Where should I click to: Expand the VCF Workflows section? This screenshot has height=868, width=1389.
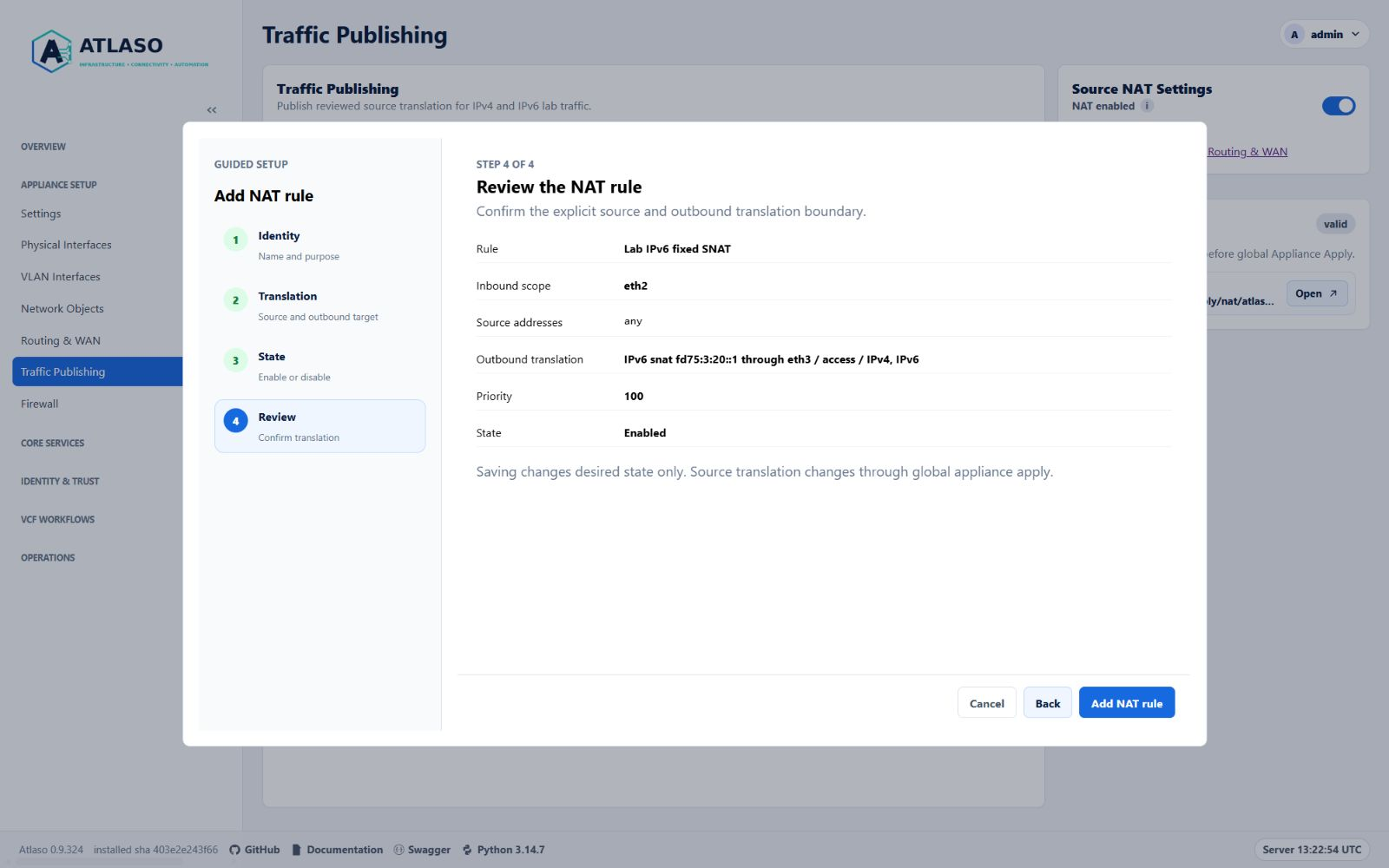pyautogui.click(x=58, y=519)
